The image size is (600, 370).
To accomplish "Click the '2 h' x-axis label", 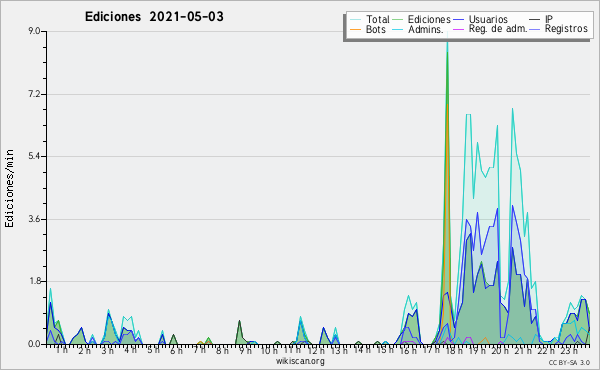I will [x=85, y=350].
